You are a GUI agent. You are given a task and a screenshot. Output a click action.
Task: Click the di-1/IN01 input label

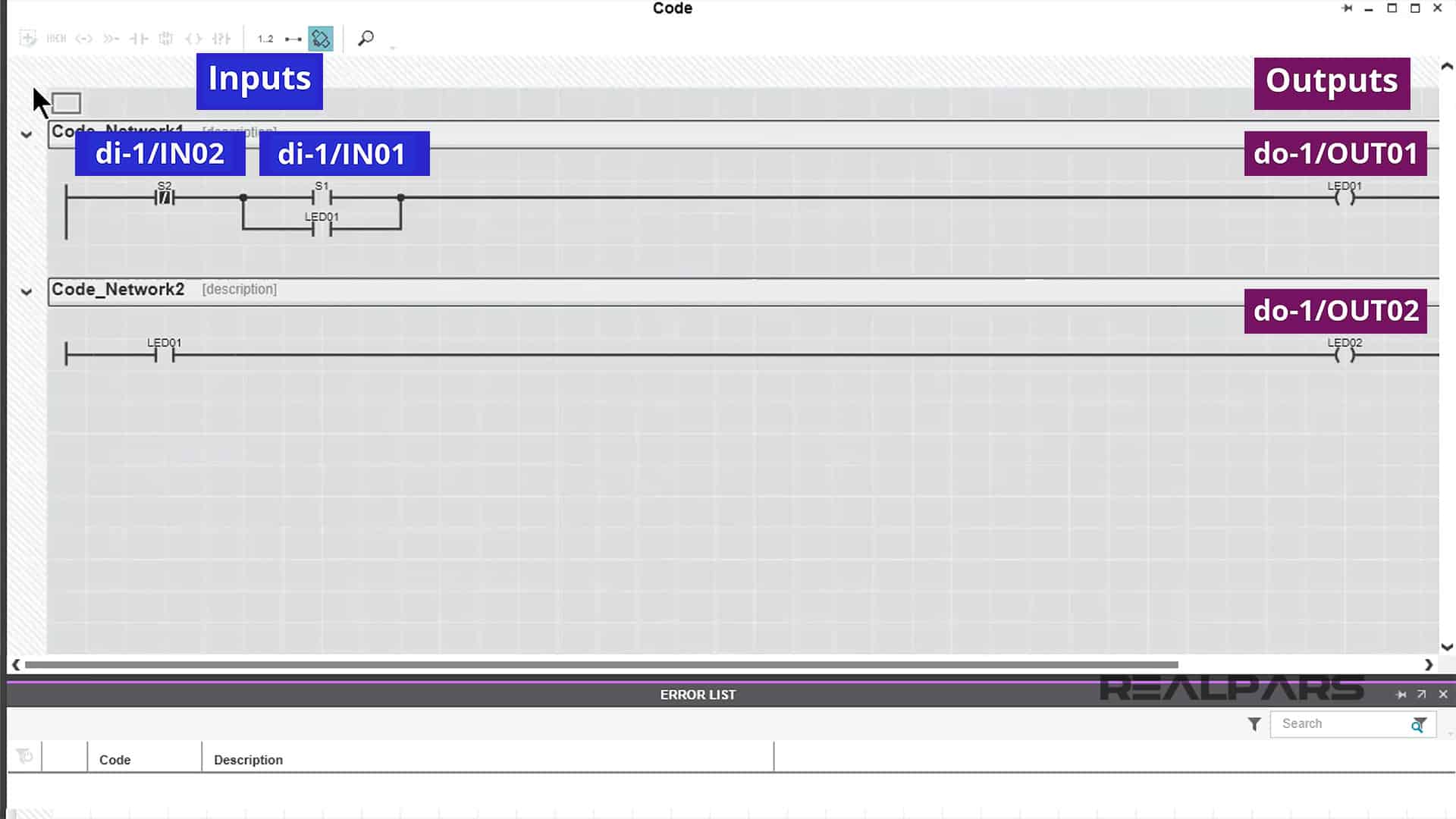[342, 153]
